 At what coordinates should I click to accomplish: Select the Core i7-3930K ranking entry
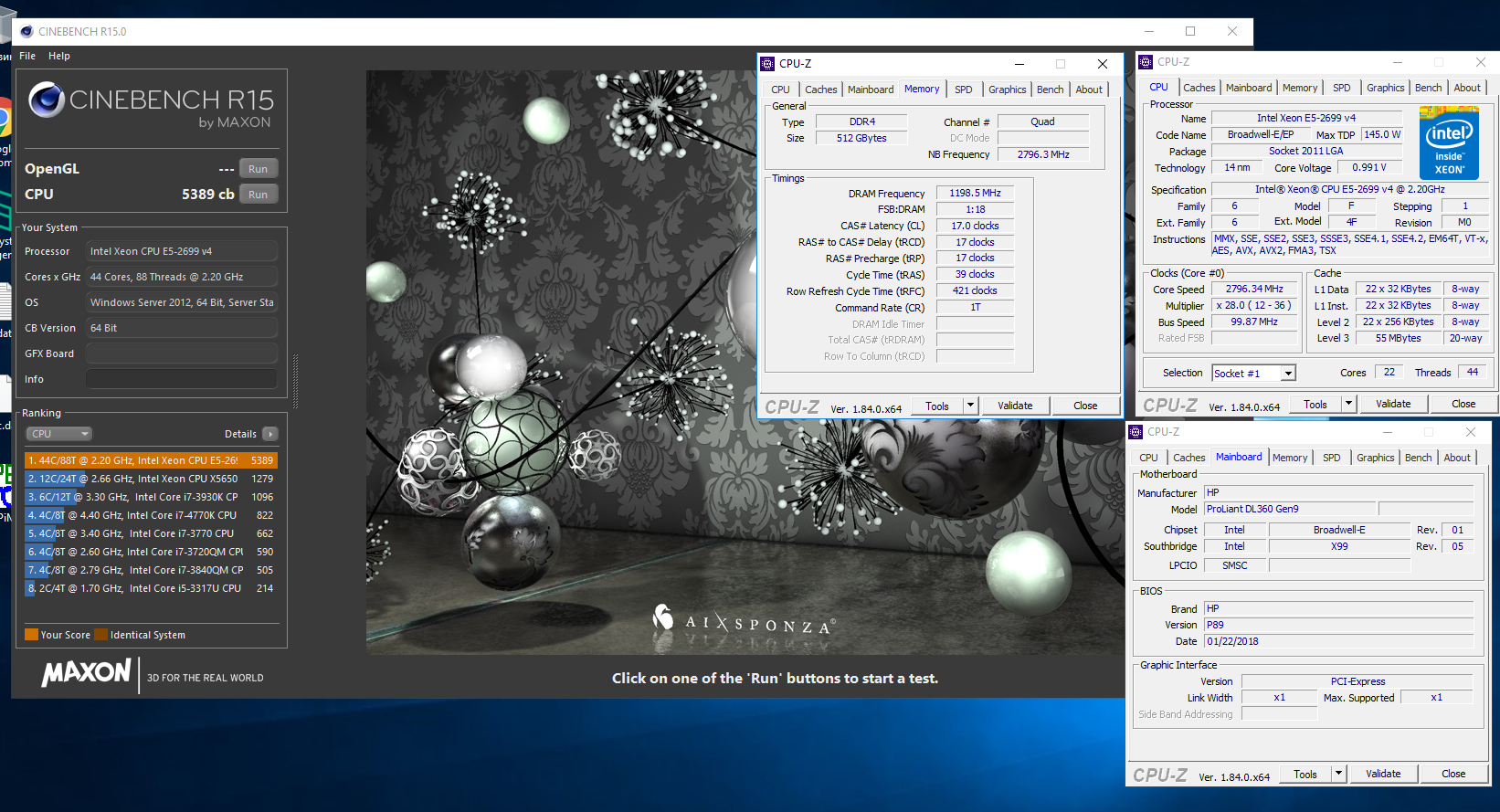(151, 497)
